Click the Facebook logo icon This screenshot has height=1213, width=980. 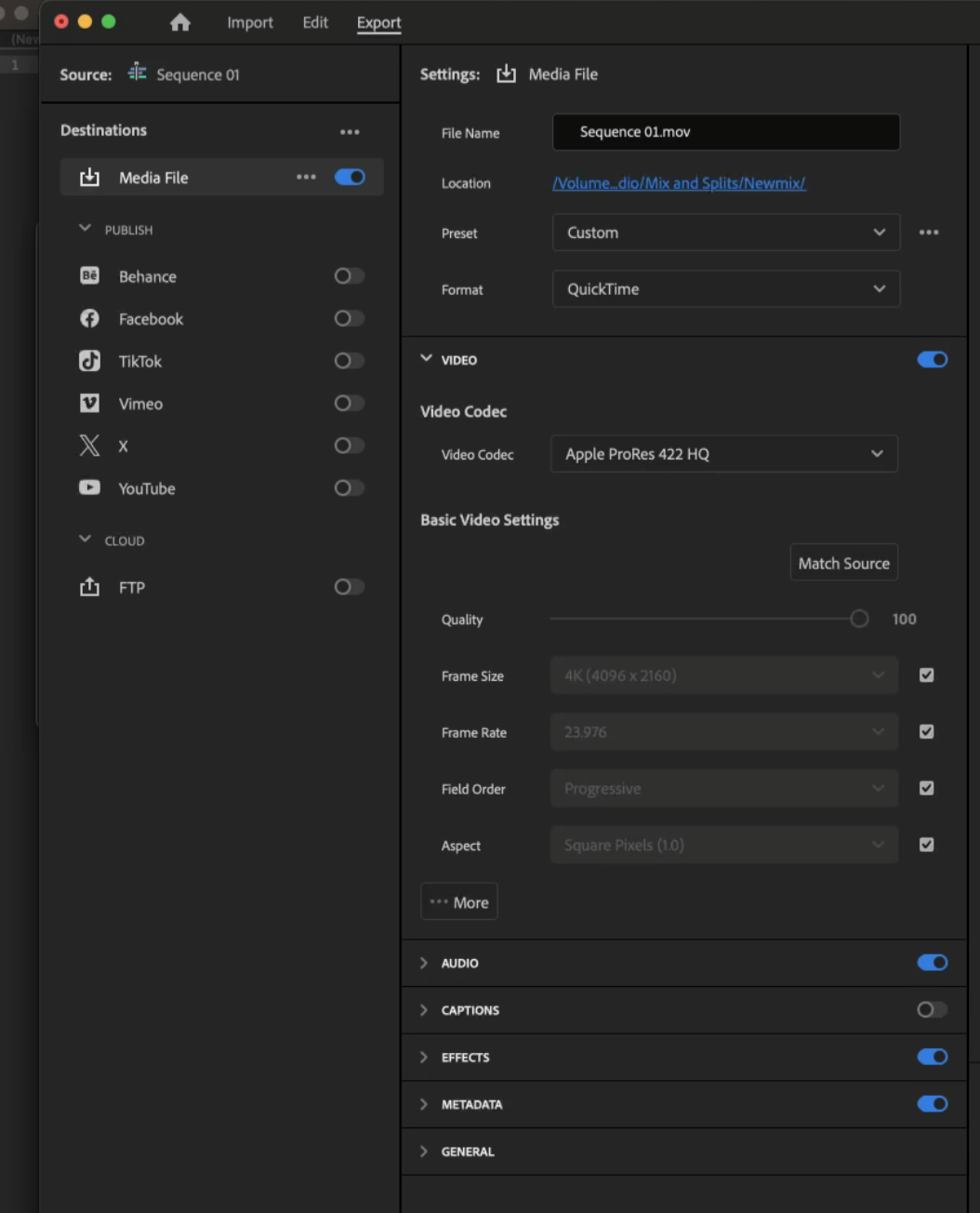(x=89, y=318)
